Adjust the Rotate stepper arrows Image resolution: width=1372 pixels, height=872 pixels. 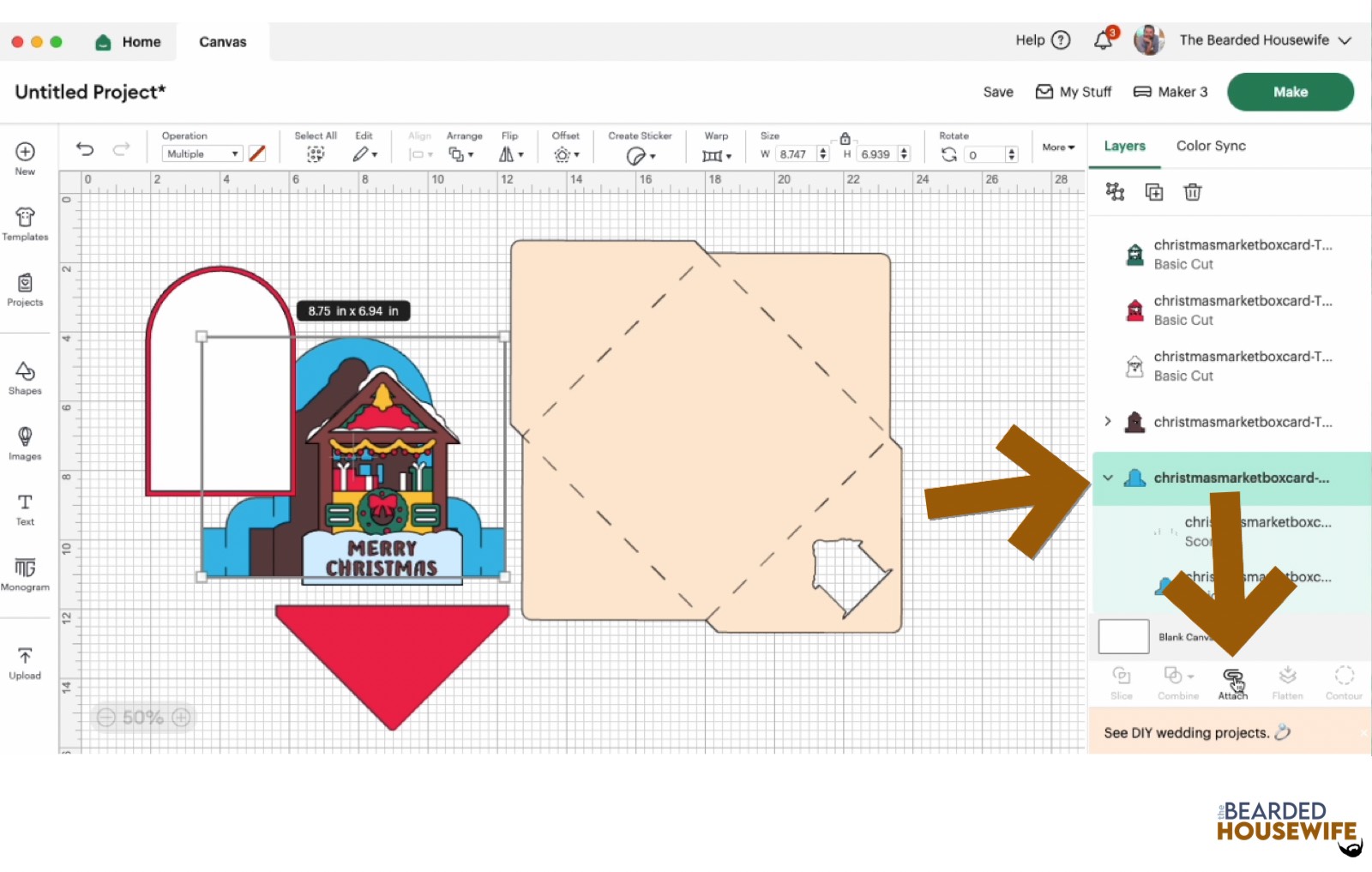1012,154
